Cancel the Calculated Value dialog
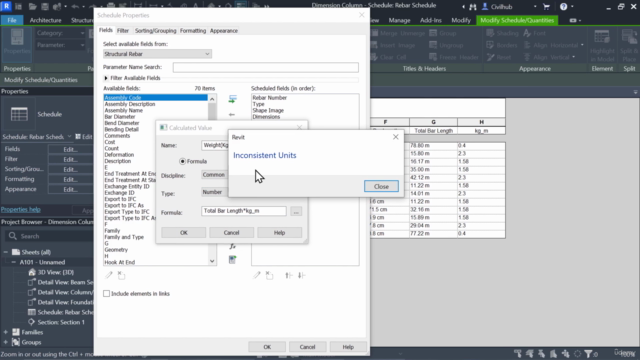The width and height of the screenshot is (640, 360). coord(231,233)
